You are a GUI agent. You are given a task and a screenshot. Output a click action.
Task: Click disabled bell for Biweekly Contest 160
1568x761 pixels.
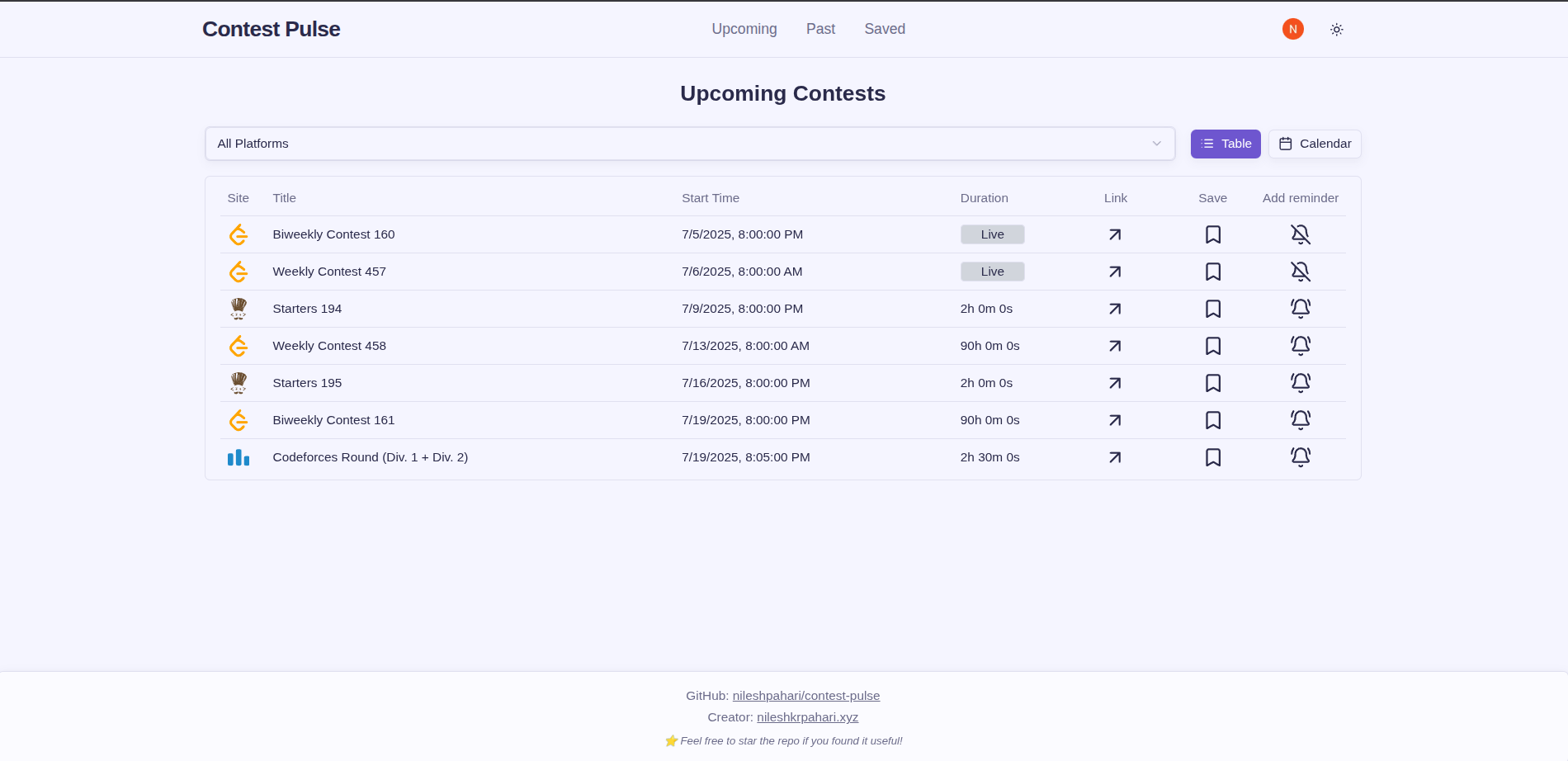tap(1301, 234)
